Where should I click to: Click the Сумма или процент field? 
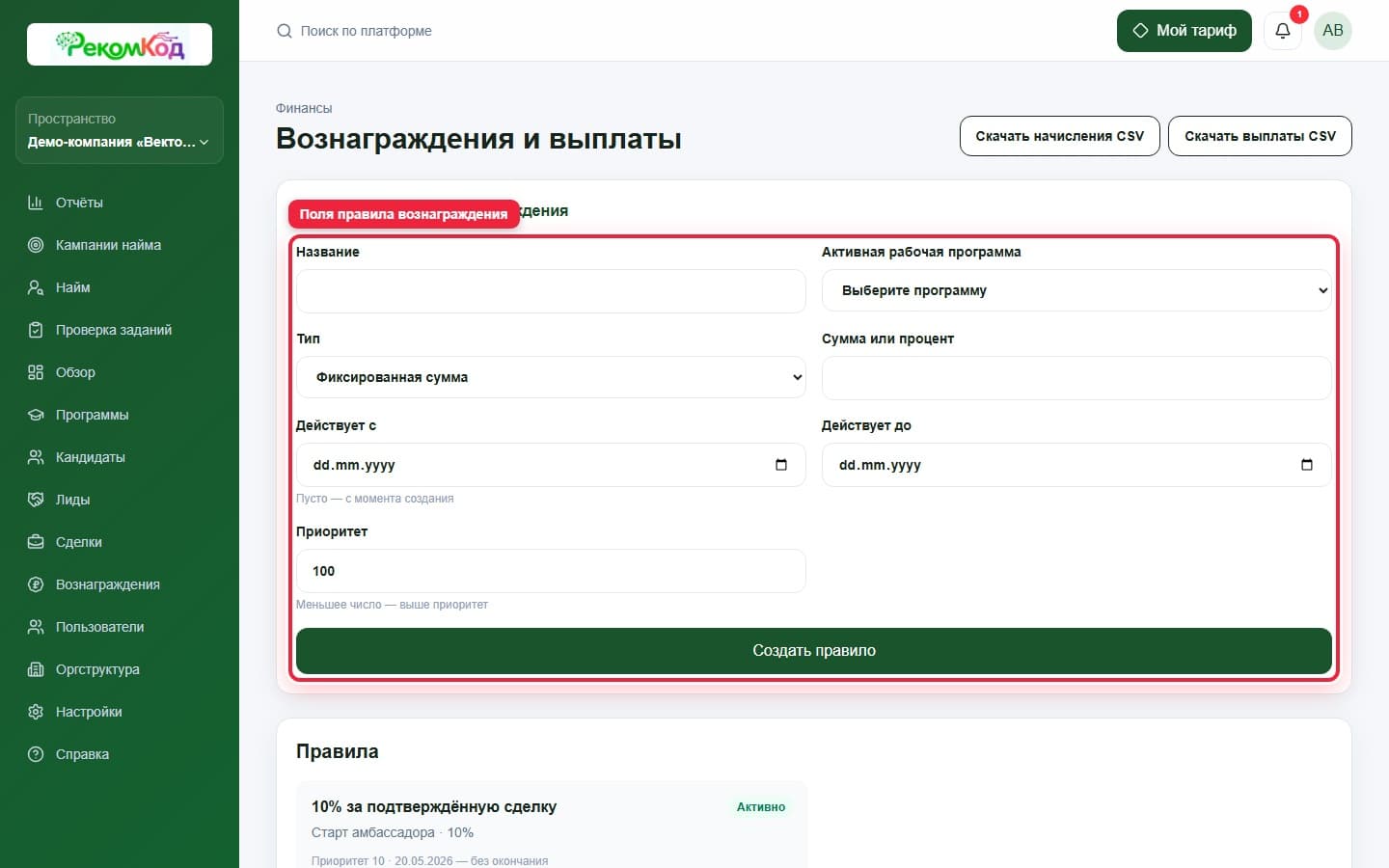(x=1076, y=378)
